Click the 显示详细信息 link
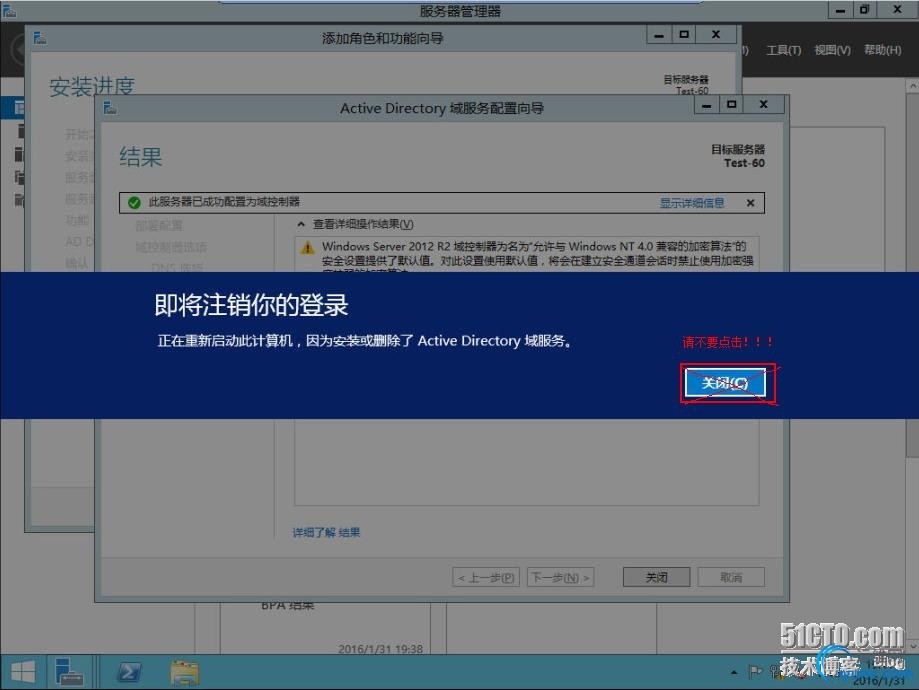The image size is (919, 690). point(692,203)
